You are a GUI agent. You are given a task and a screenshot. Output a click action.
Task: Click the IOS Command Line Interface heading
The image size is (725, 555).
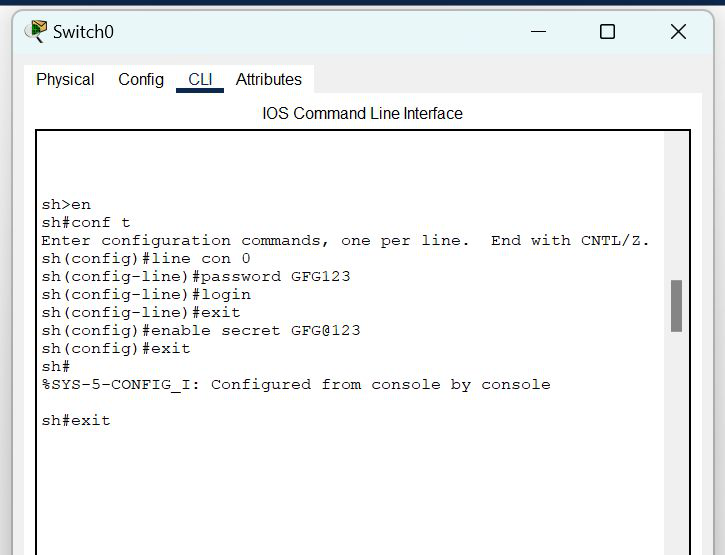tap(362, 114)
